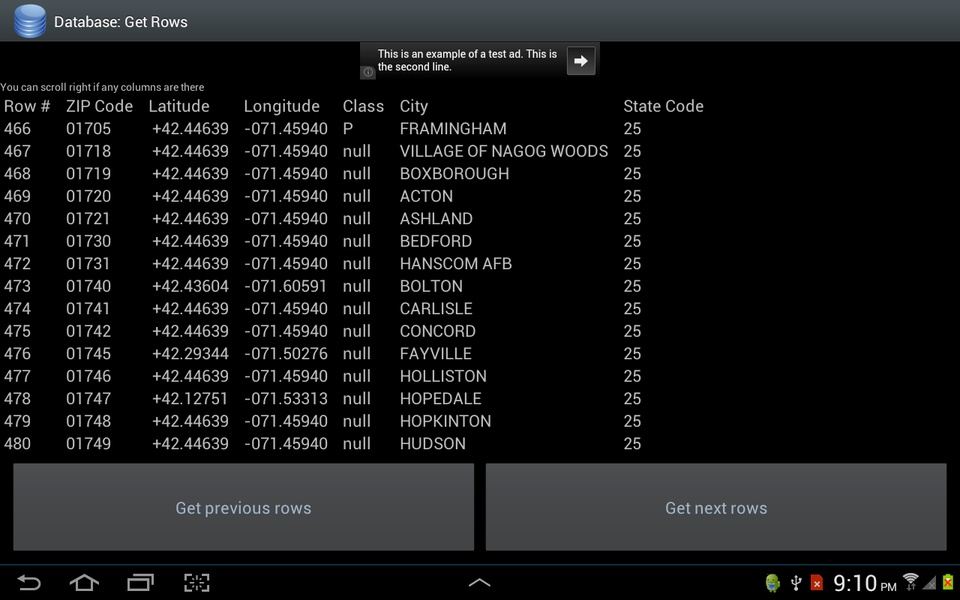
Task: Select city cell CARLISLE
Action: tap(436, 309)
